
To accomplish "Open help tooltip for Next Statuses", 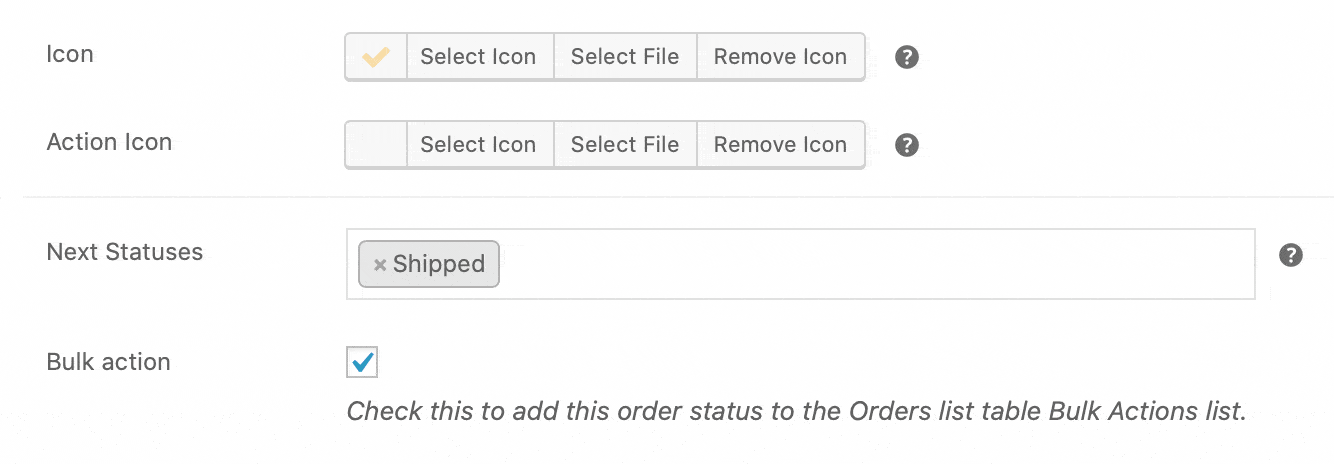I will click(x=1291, y=255).
